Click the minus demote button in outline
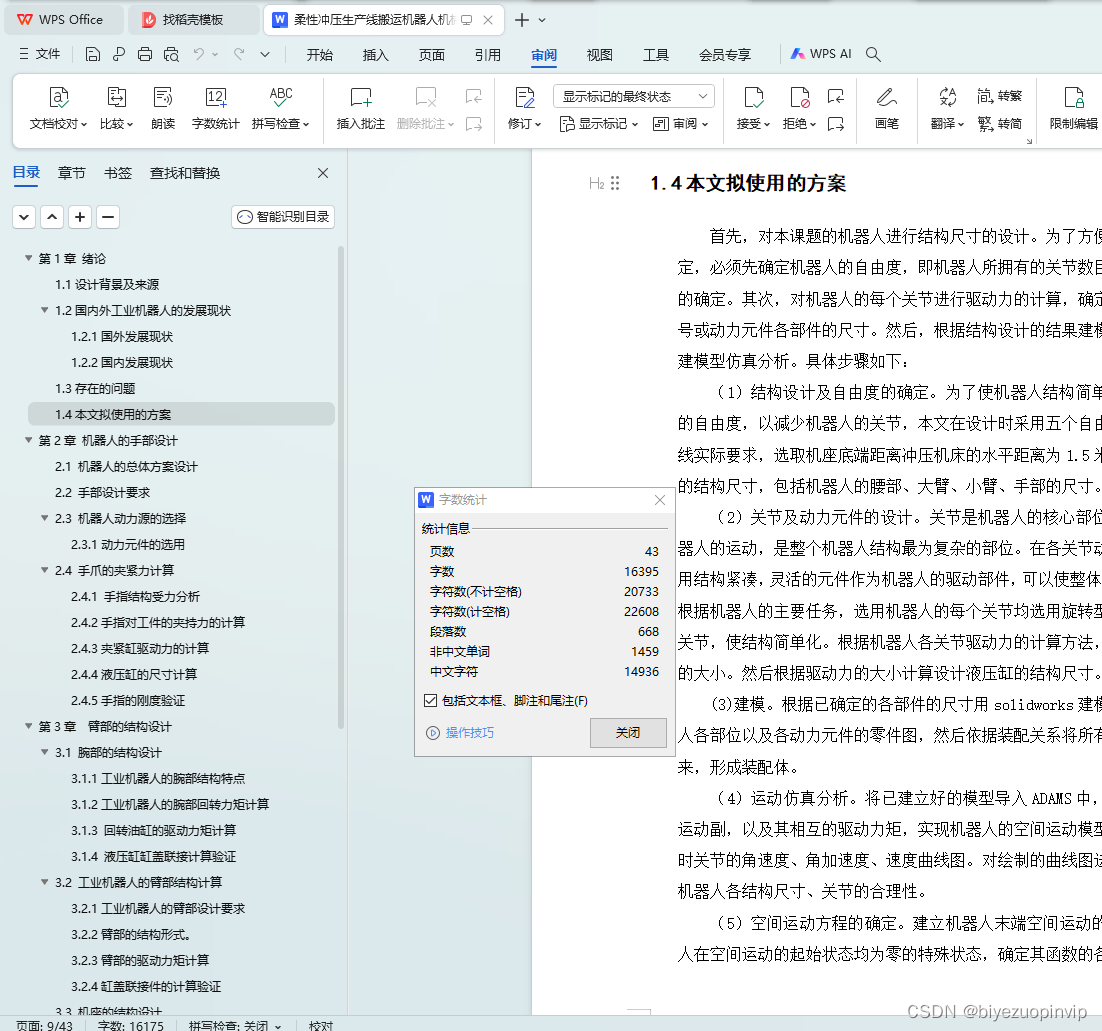The image size is (1102, 1031). click(108, 216)
